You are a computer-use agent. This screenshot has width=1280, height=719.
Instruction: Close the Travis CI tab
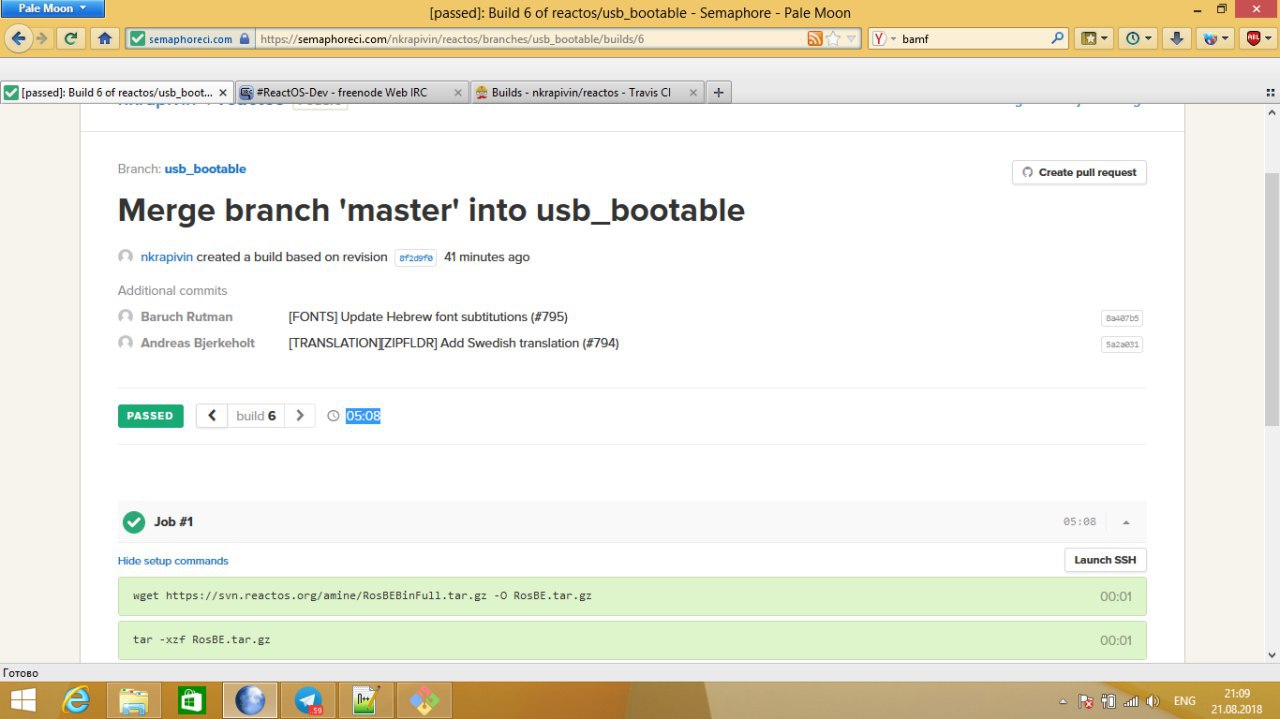(692, 92)
